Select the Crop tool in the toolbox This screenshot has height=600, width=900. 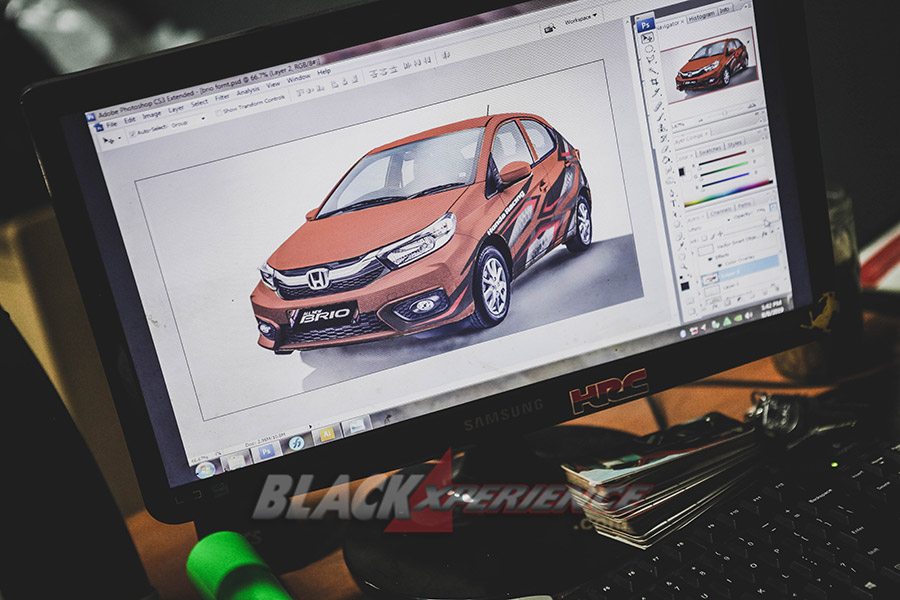coord(654,82)
